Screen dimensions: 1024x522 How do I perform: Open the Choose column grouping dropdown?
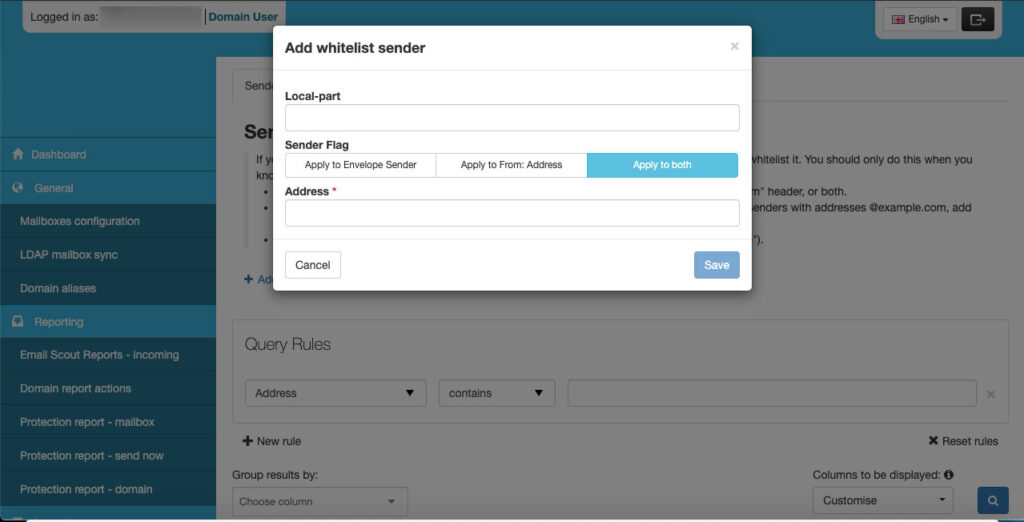(x=320, y=501)
